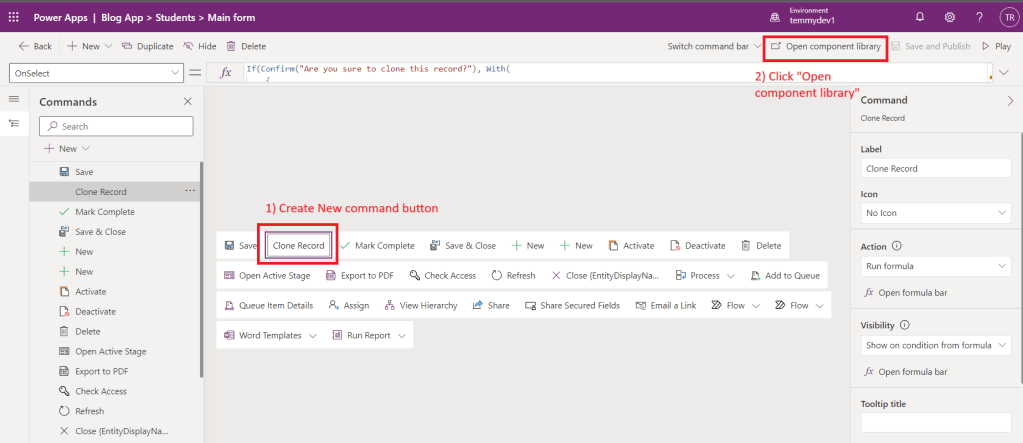Viewport: 1023px width, 443px height.
Task: Click Open component library
Action: click(x=826, y=46)
